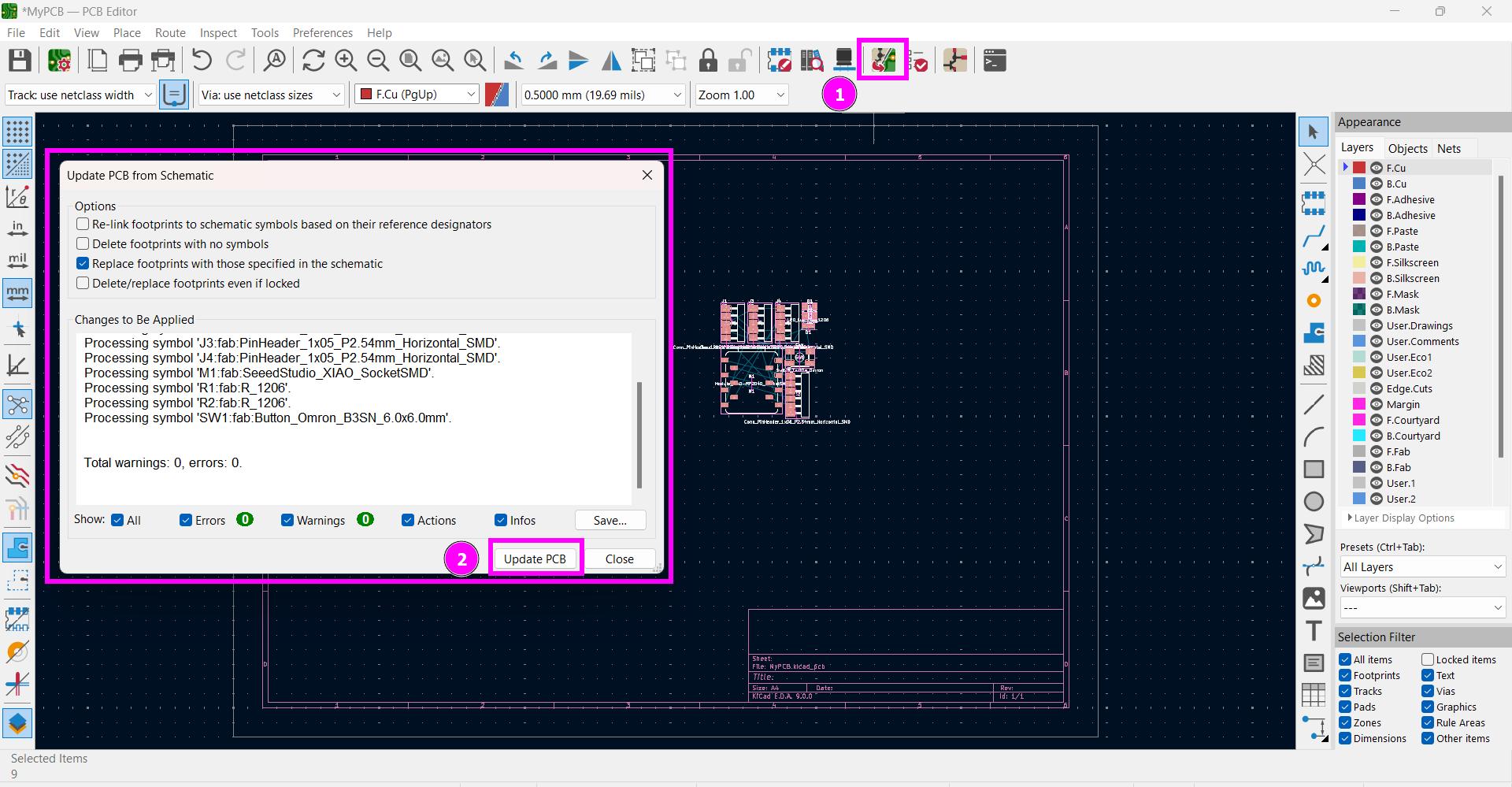Click the Save icon in the toolbar
This screenshot has height=787, width=1512.
(20, 61)
